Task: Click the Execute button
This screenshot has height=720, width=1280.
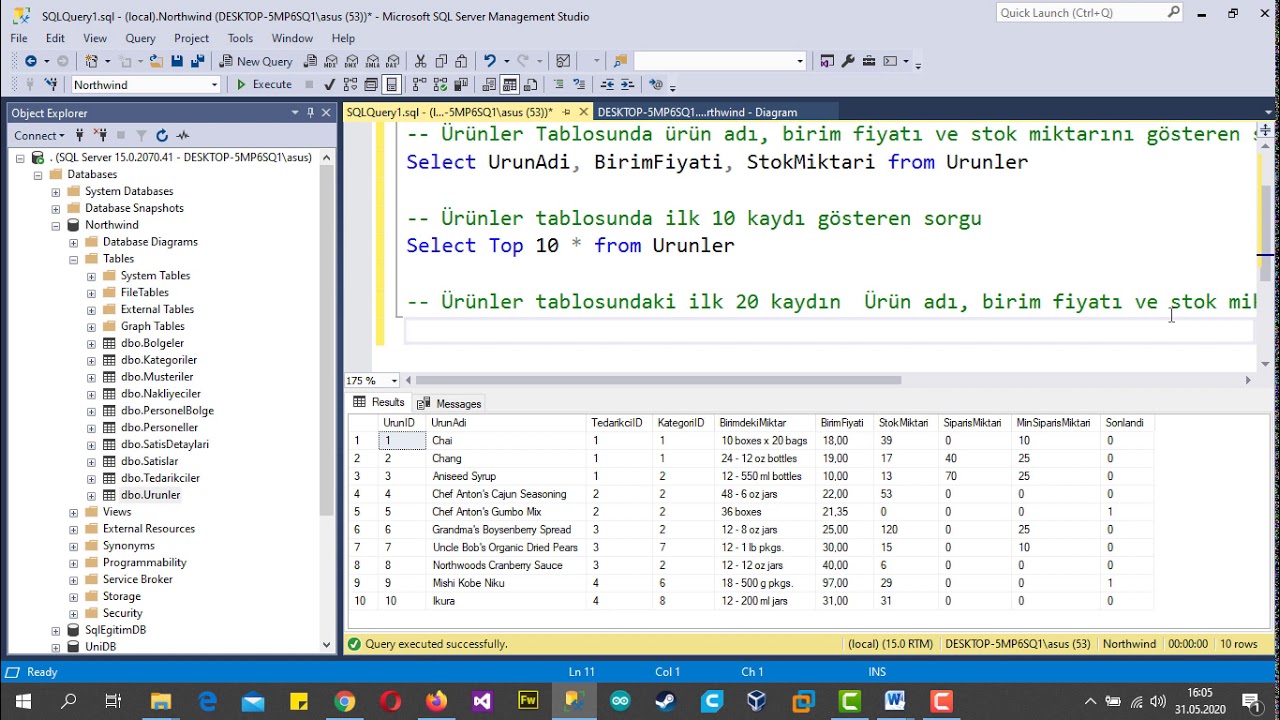Action: point(263,85)
